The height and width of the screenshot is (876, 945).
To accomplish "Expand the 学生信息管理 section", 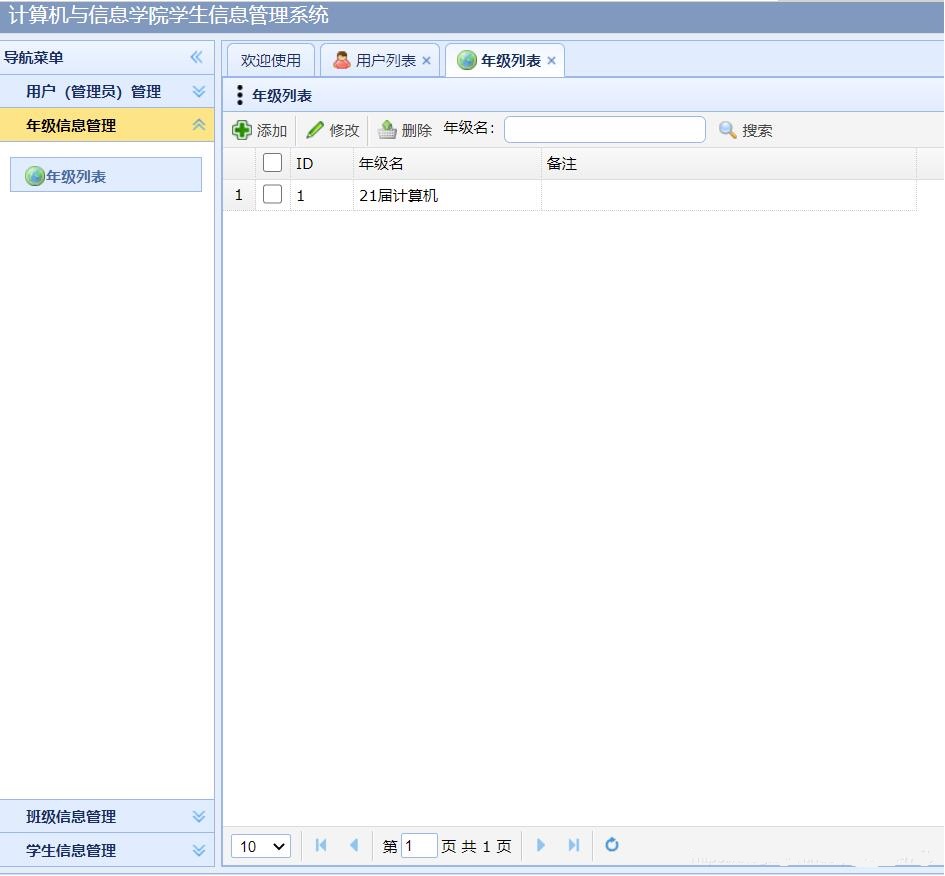I will tap(199, 850).
